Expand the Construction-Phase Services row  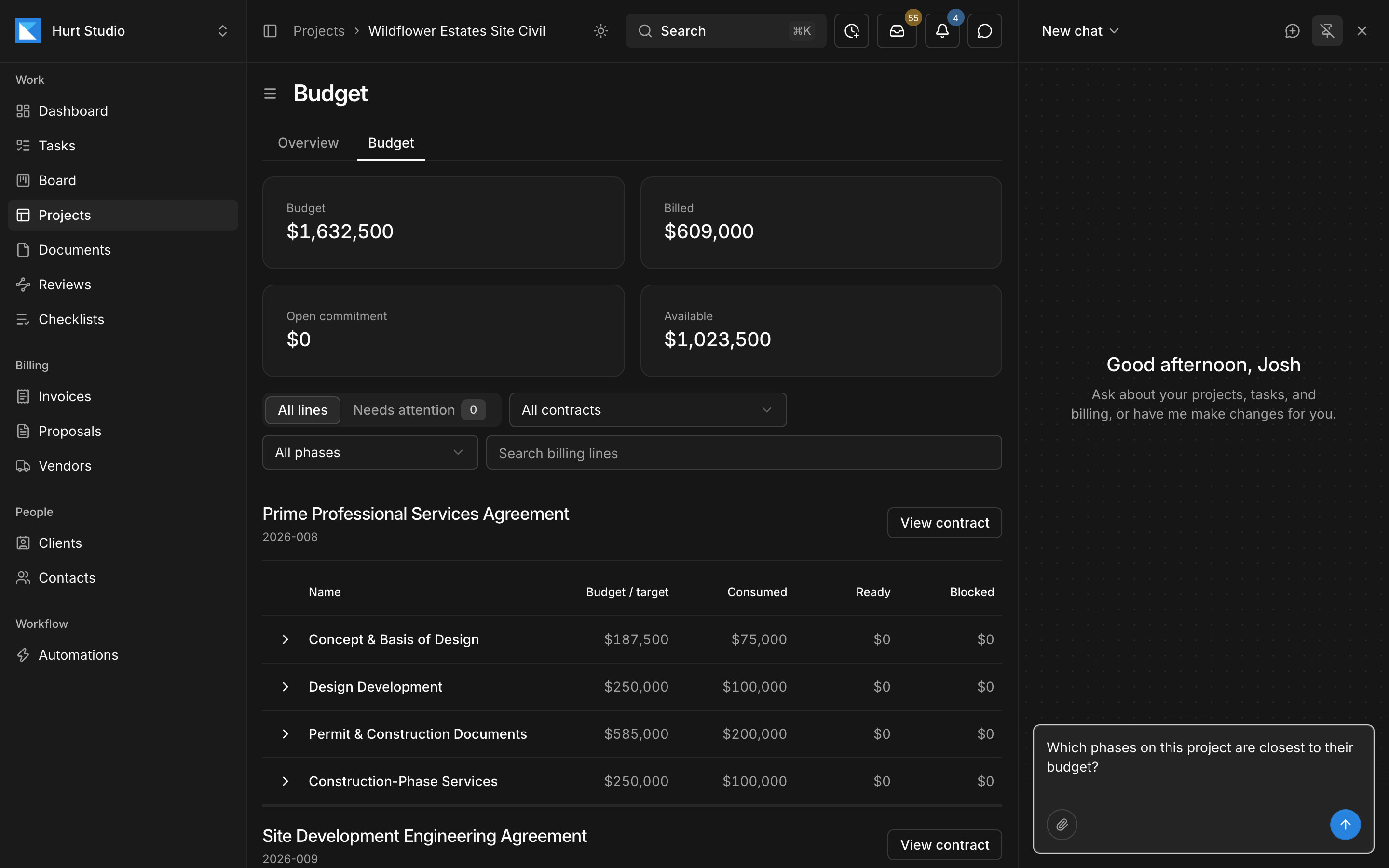coord(285,781)
